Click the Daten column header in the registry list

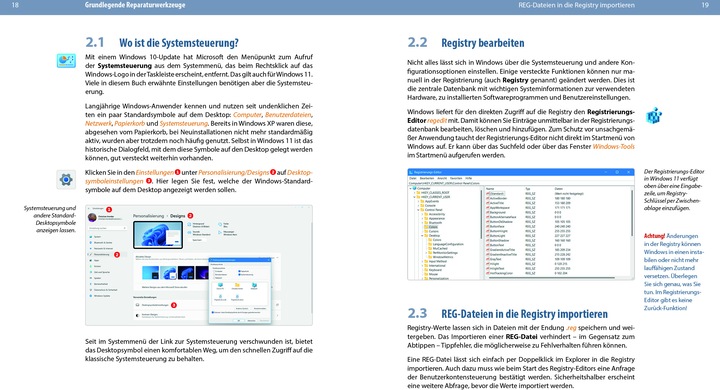[x=558, y=189]
